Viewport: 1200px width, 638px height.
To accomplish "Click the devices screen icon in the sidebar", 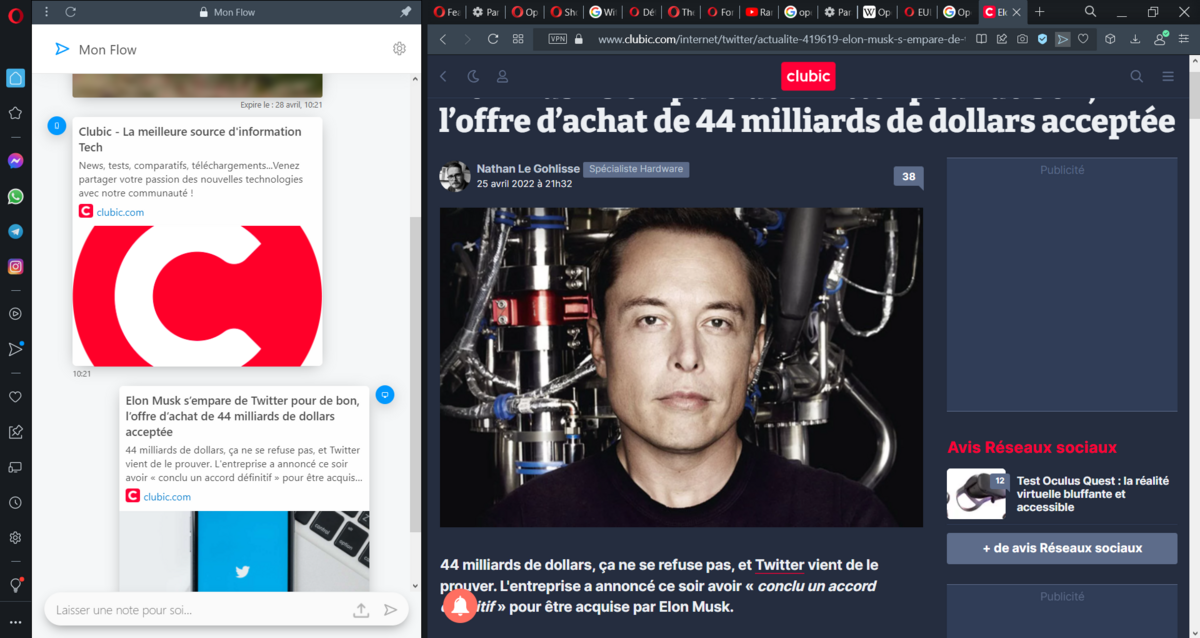I will (15, 467).
